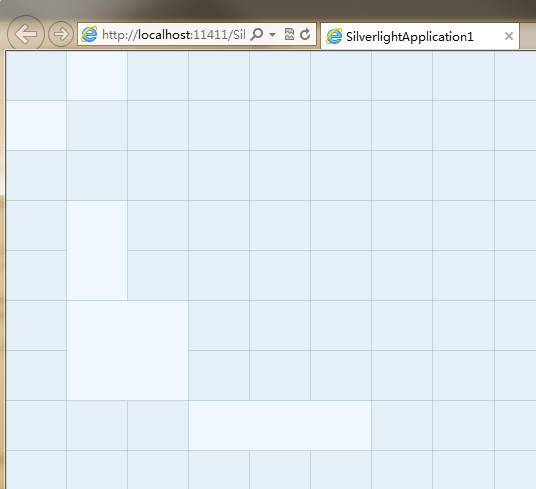Click the wide horizontal light tile in the grid
The width and height of the screenshot is (536, 489).
tap(280, 425)
